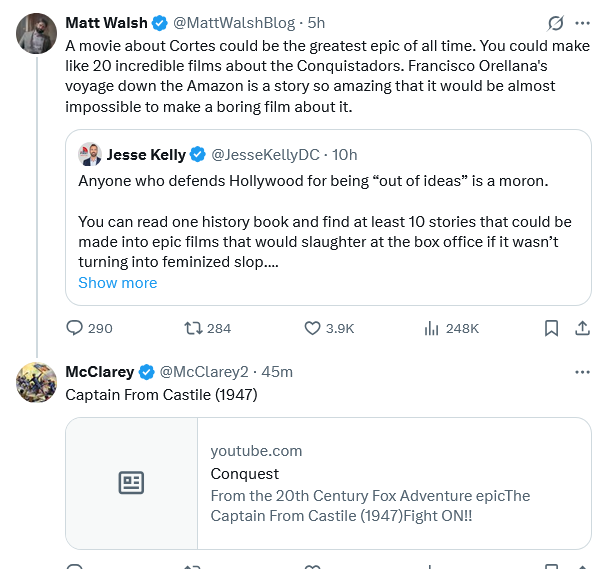Image resolution: width=609 pixels, height=569 pixels.
Task: Click the 45m timestamp on McClarey's tweet
Action: point(277,372)
